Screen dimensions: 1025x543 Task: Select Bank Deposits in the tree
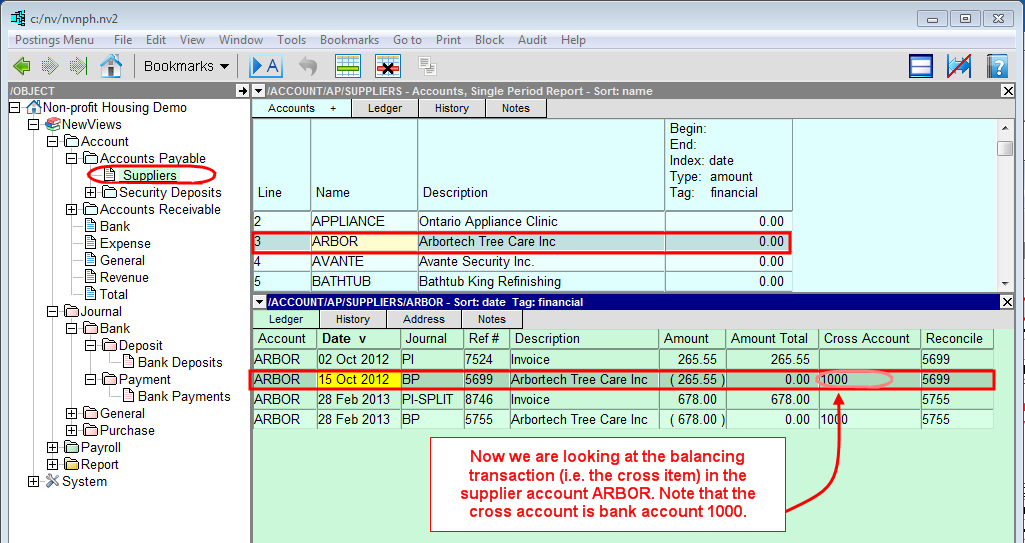point(180,362)
